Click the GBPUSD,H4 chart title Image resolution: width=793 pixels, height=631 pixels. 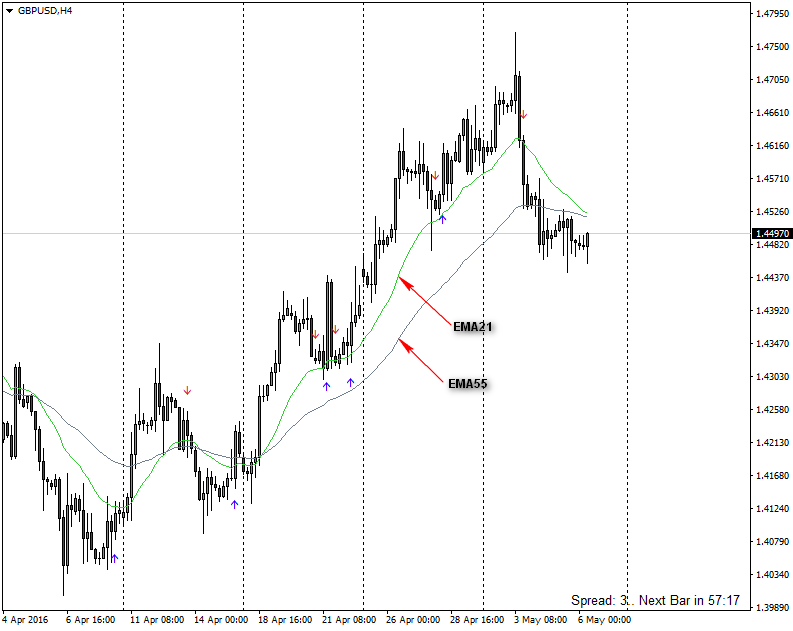(45, 11)
